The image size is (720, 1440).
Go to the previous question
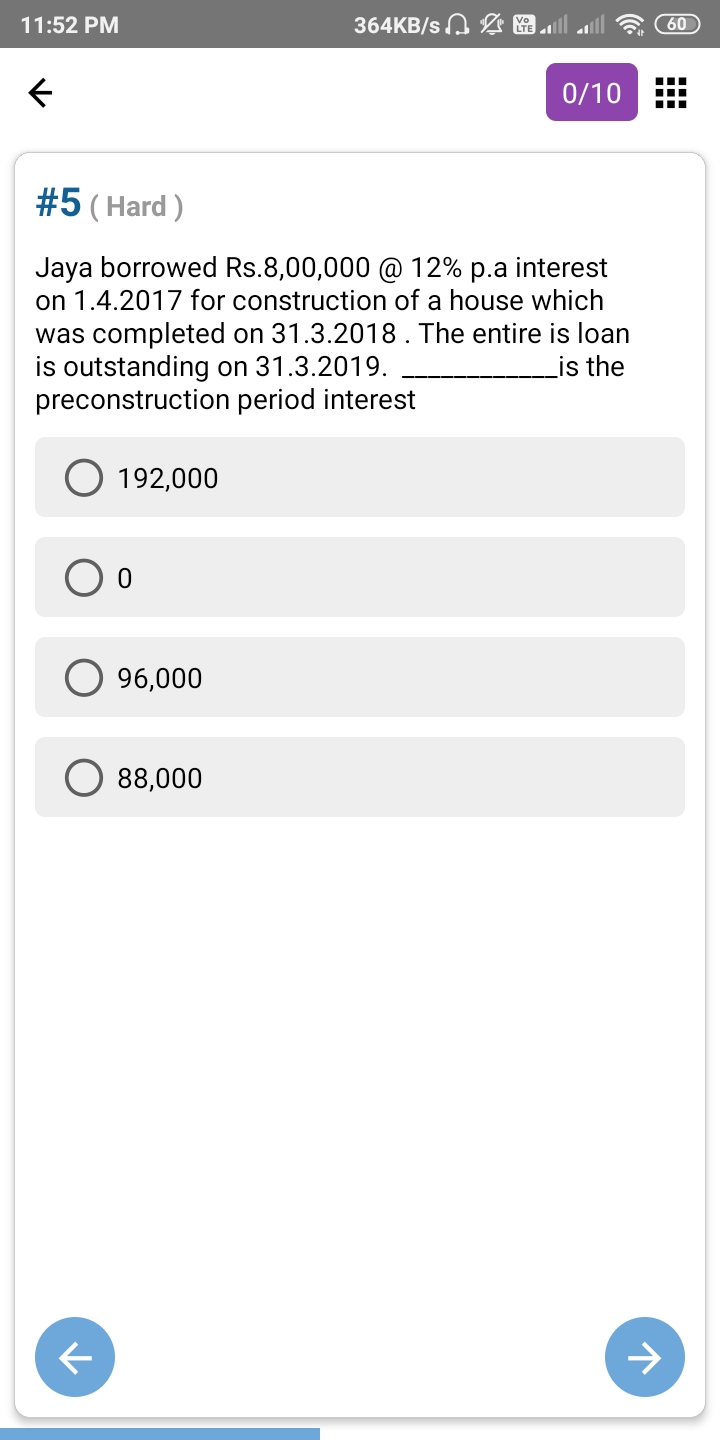[75, 1356]
